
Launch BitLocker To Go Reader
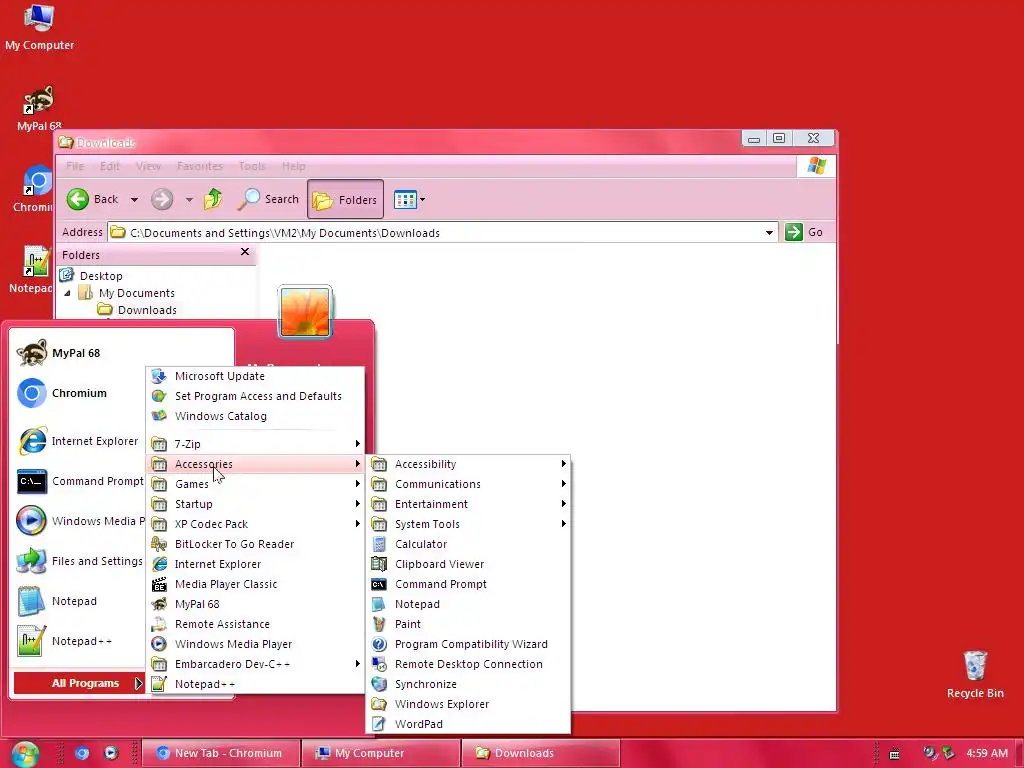pyautogui.click(x=255, y=544)
